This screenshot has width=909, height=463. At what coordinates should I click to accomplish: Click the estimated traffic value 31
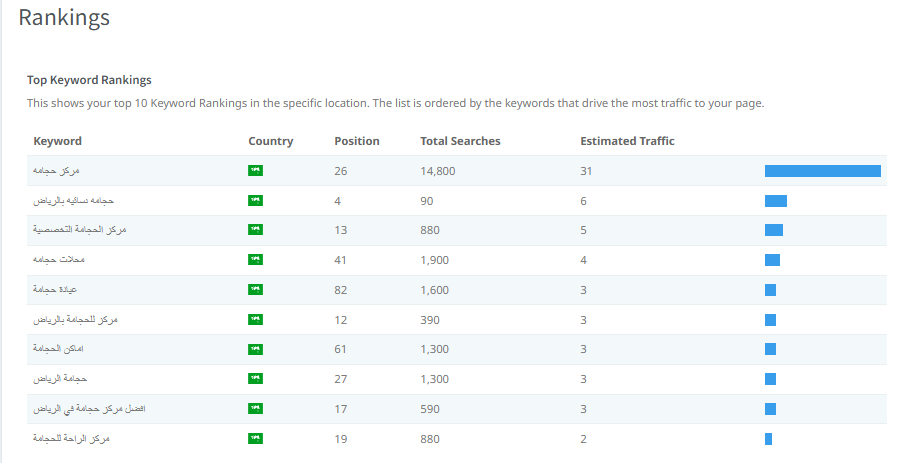point(586,171)
